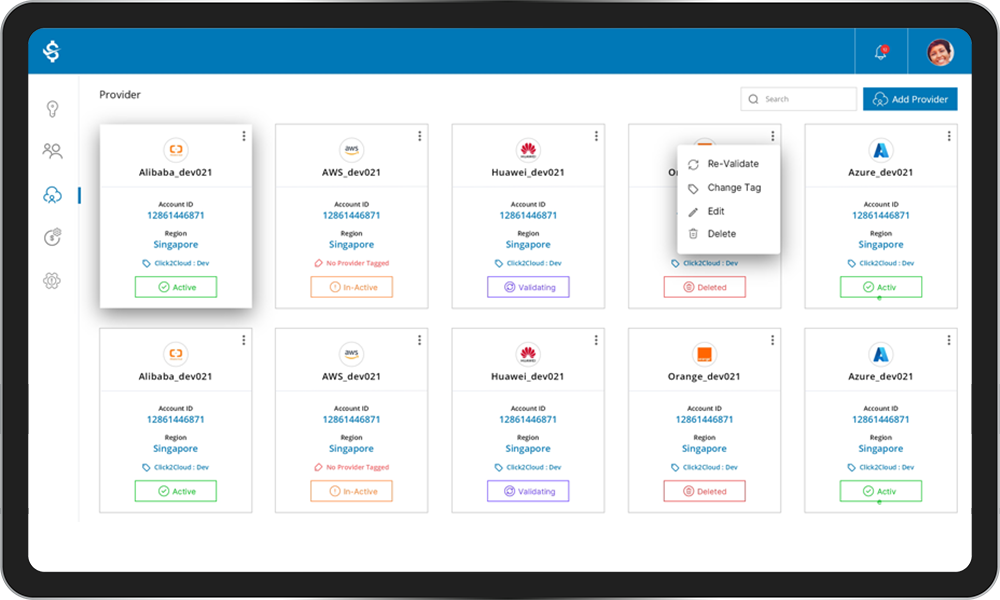
Task: Click the Huawei logo on upper-row card
Action: point(528,150)
